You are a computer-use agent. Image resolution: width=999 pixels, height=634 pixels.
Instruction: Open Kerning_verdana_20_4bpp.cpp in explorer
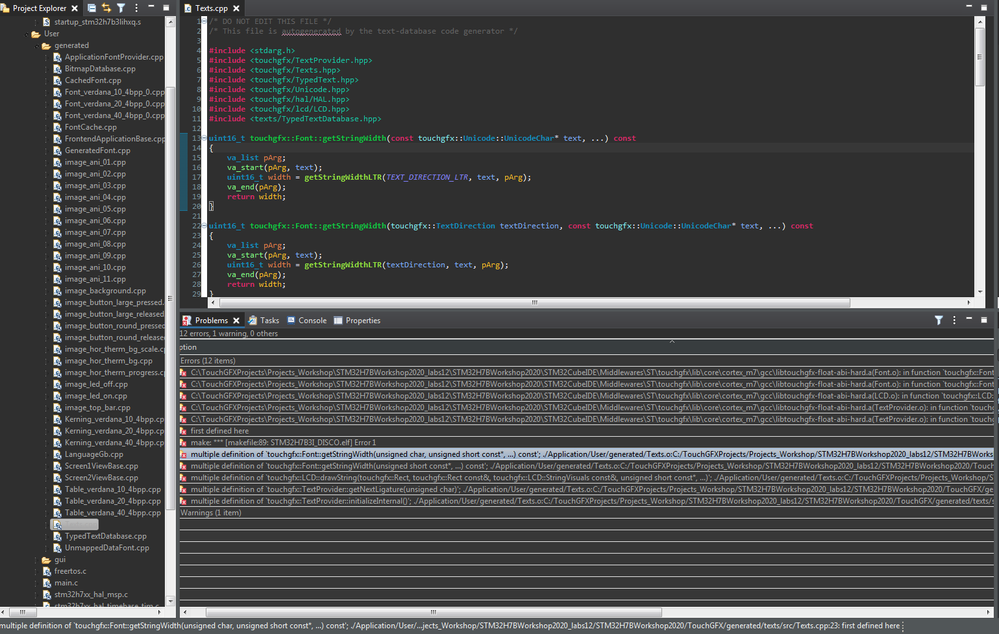pos(114,431)
